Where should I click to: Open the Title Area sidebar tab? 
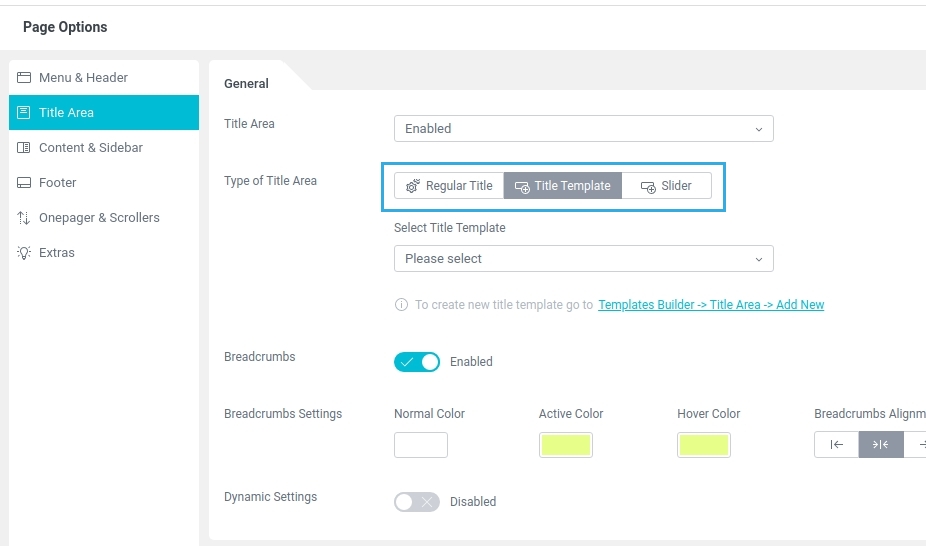click(104, 113)
